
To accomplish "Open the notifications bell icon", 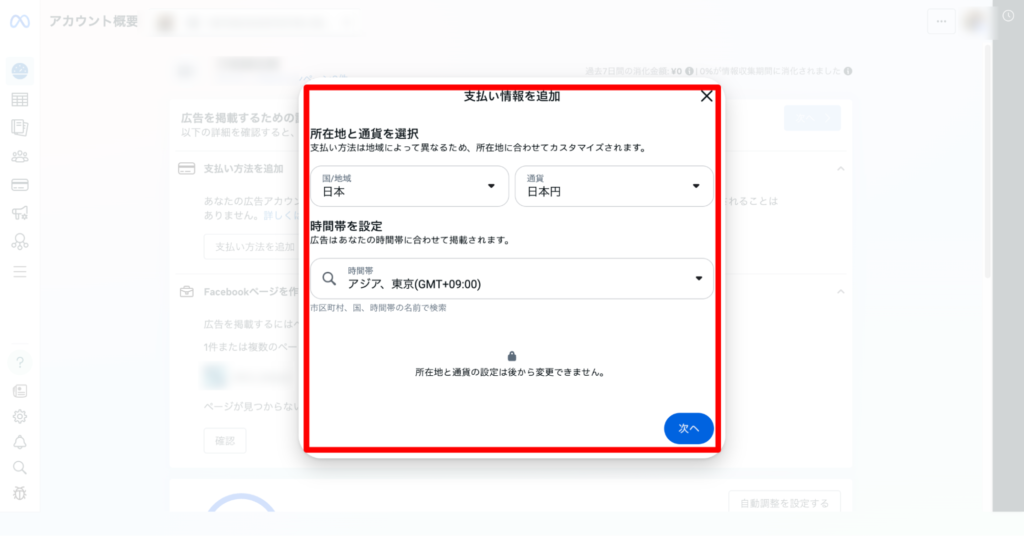I will coord(20,443).
